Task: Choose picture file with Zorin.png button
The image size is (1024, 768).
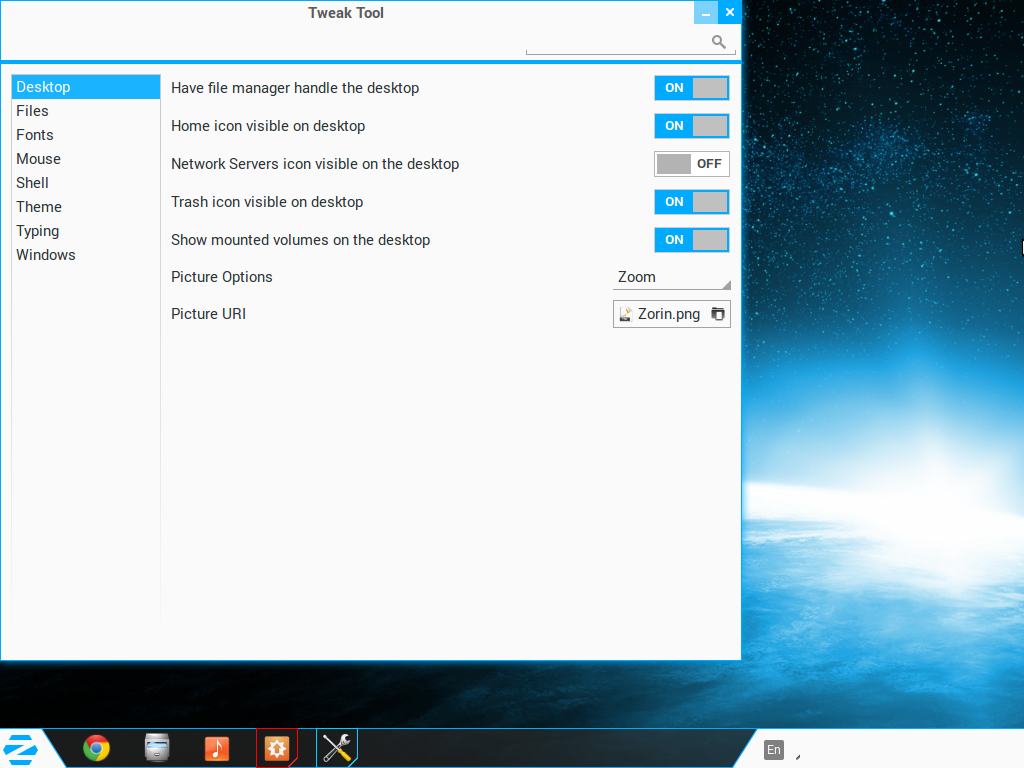Action: coord(671,314)
